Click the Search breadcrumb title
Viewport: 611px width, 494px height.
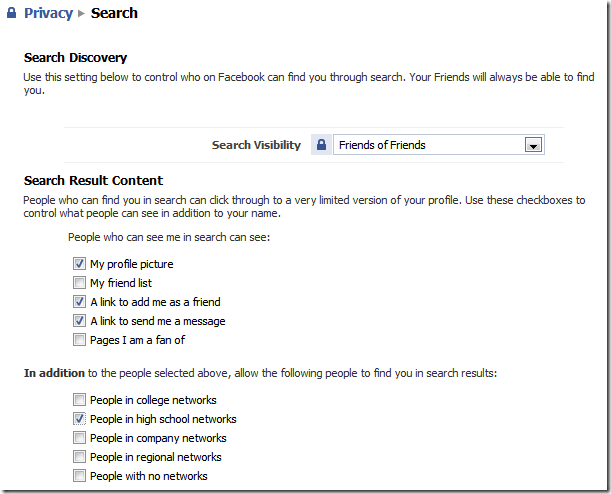tap(114, 13)
